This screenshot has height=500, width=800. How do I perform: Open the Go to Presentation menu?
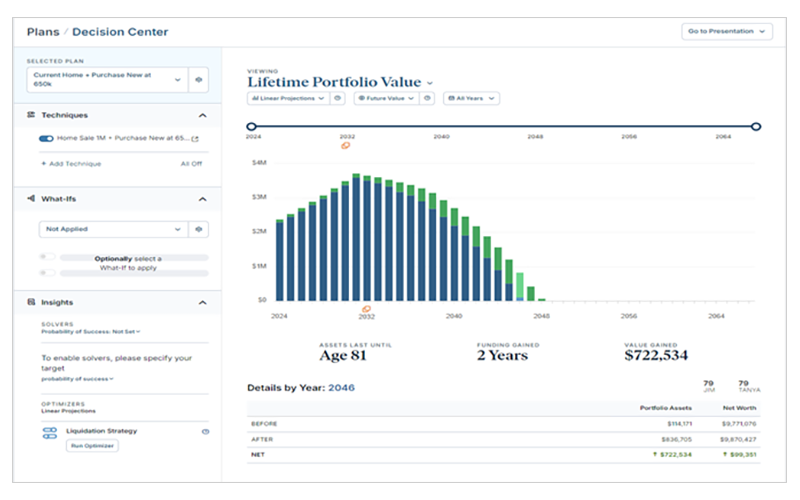tap(727, 31)
